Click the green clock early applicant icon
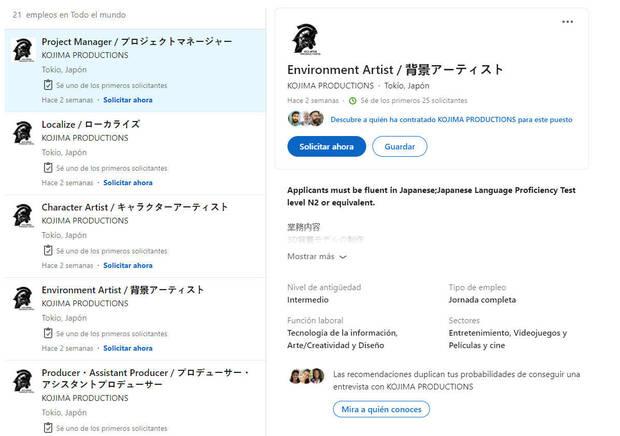The image size is (620, 436). tap(353, 101)
